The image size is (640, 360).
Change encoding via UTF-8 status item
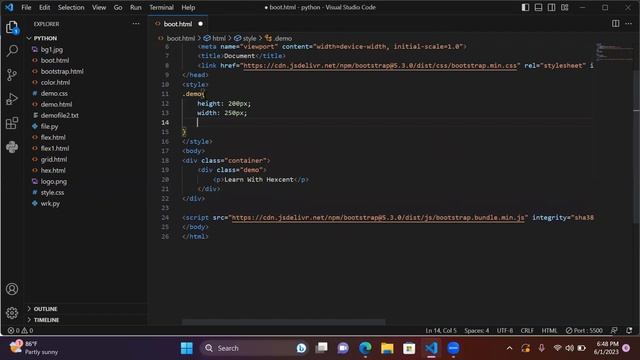504,331
